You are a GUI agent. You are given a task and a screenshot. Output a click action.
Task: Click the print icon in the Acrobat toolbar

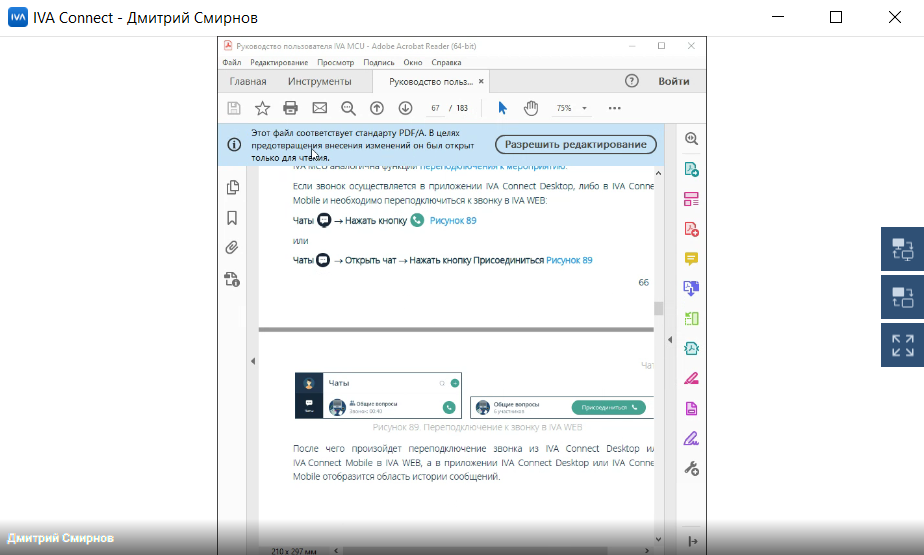tap(290, 108)
